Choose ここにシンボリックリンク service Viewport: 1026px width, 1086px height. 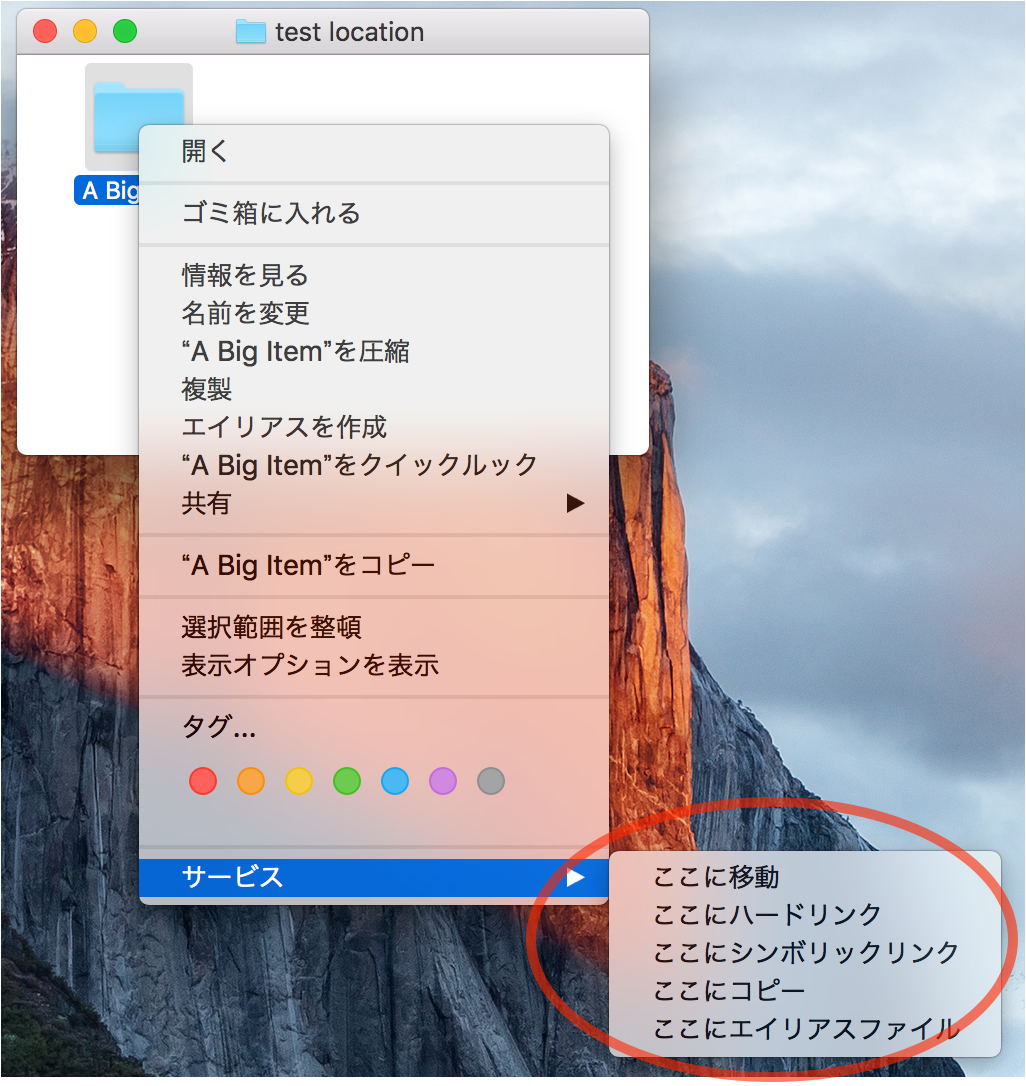(805, 953)
